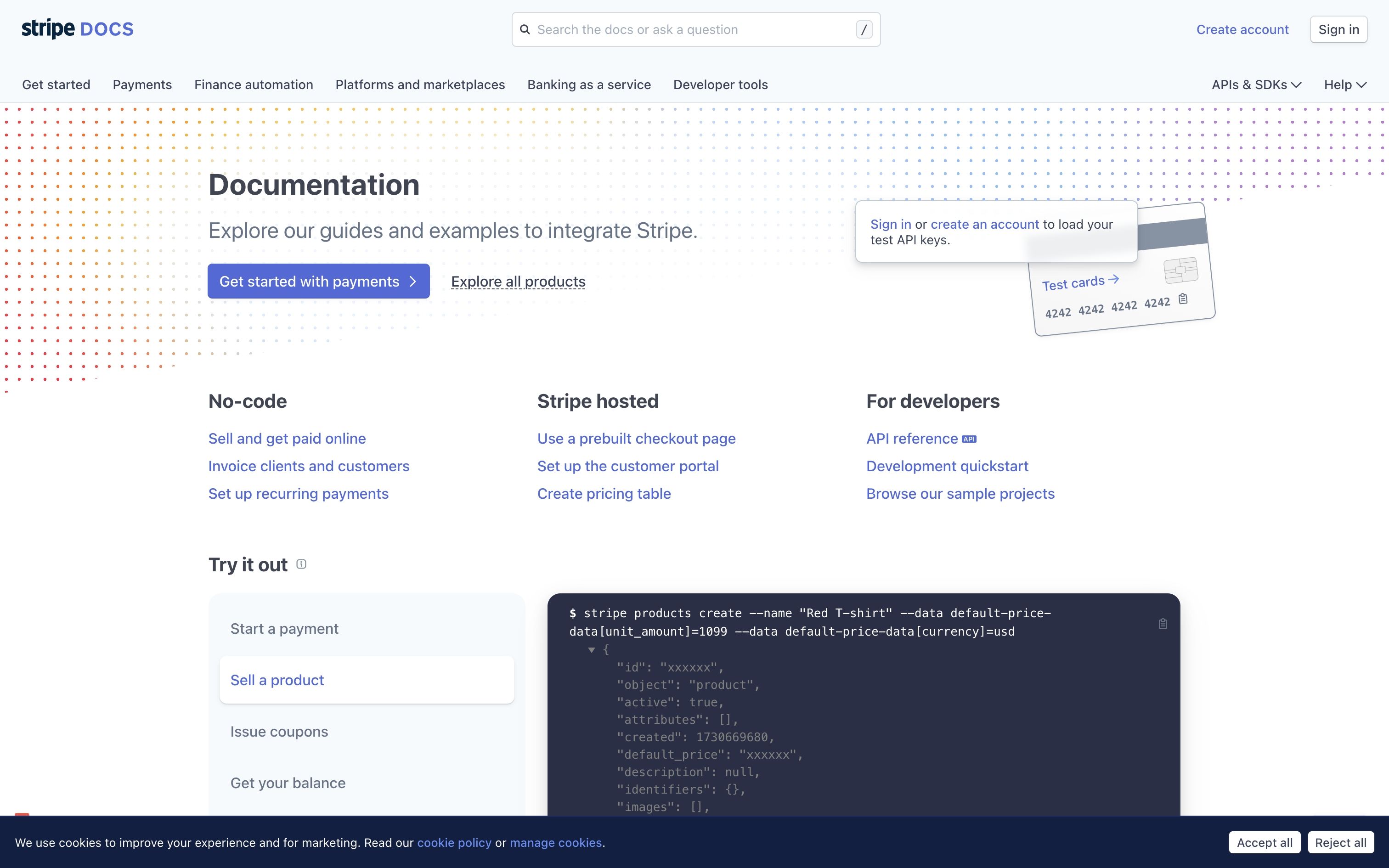Viewport: 1389px width, 868px height.
Task: Open Invoice clients and customers link
Action: 309,466
